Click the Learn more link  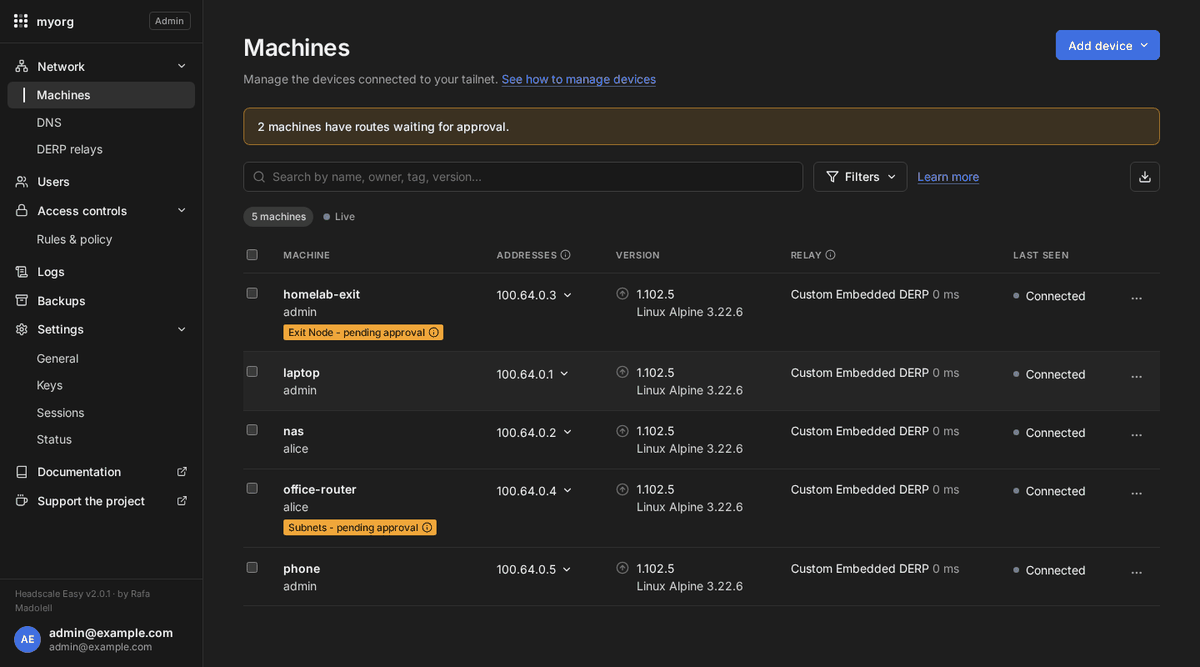pyautogui.click(x=948, y=177)
